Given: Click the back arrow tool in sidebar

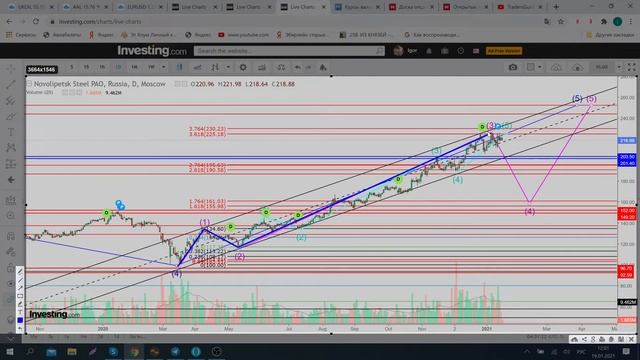Looking at the screenshot, I should tap(11, 180).
